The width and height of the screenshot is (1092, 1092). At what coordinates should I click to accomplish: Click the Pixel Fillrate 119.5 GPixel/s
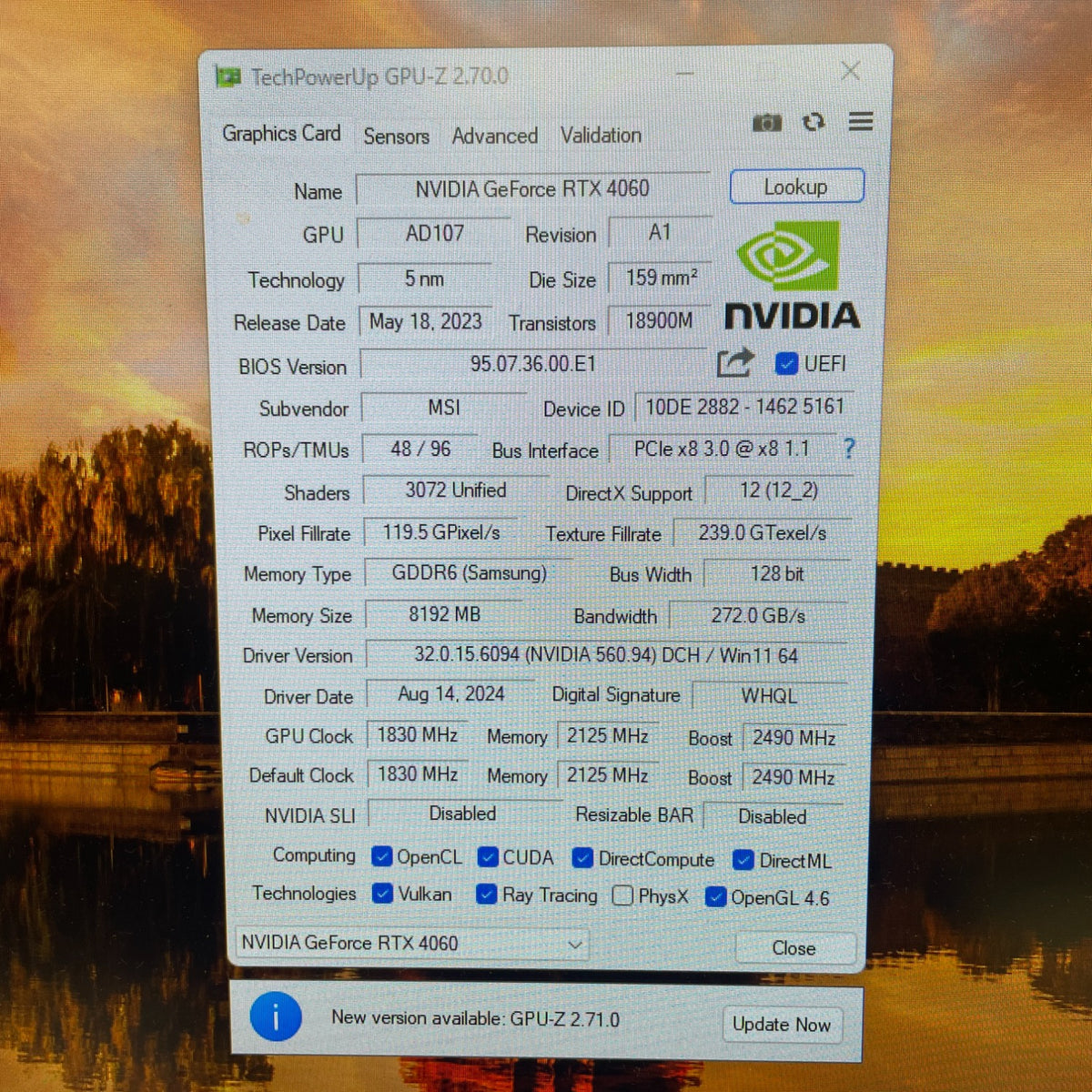(x=441, y=532)
